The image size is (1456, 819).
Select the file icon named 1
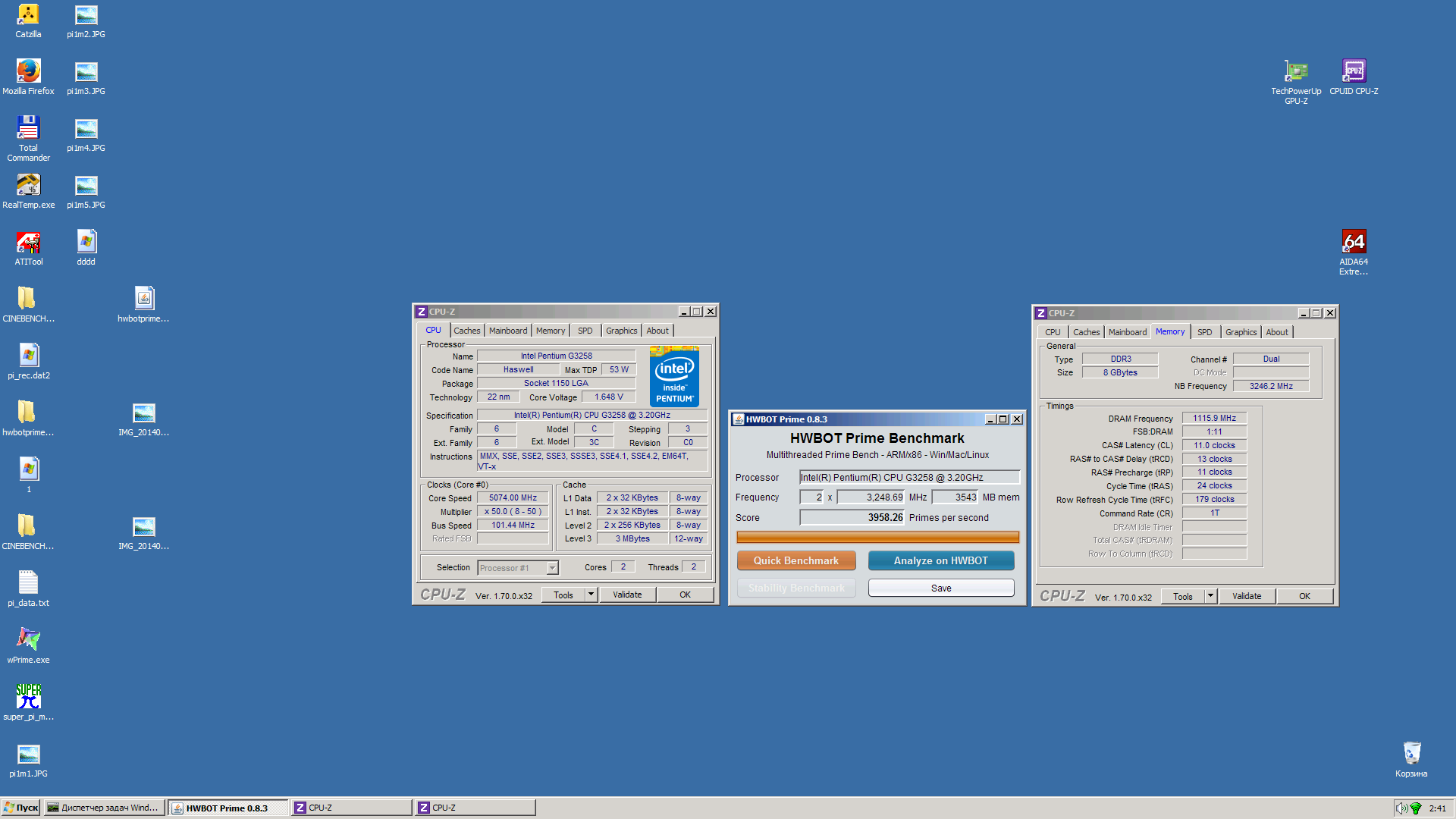coord(28,475)
